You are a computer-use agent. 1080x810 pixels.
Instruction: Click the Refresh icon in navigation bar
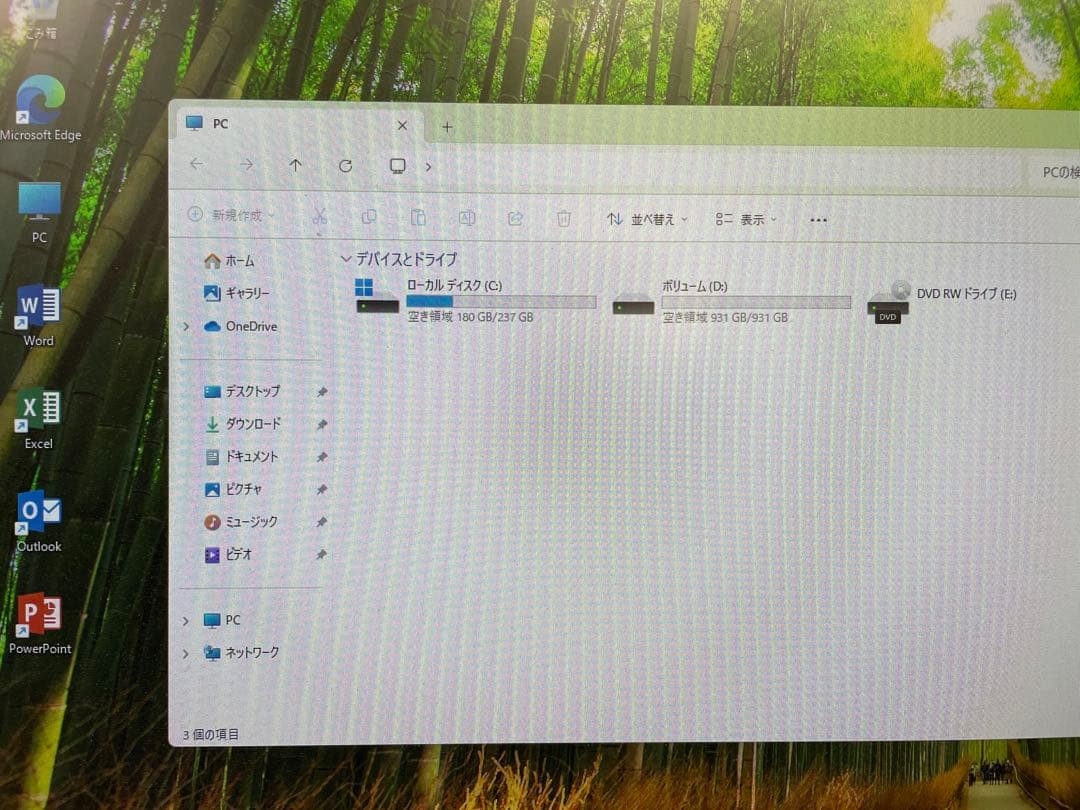click(345, 166)
